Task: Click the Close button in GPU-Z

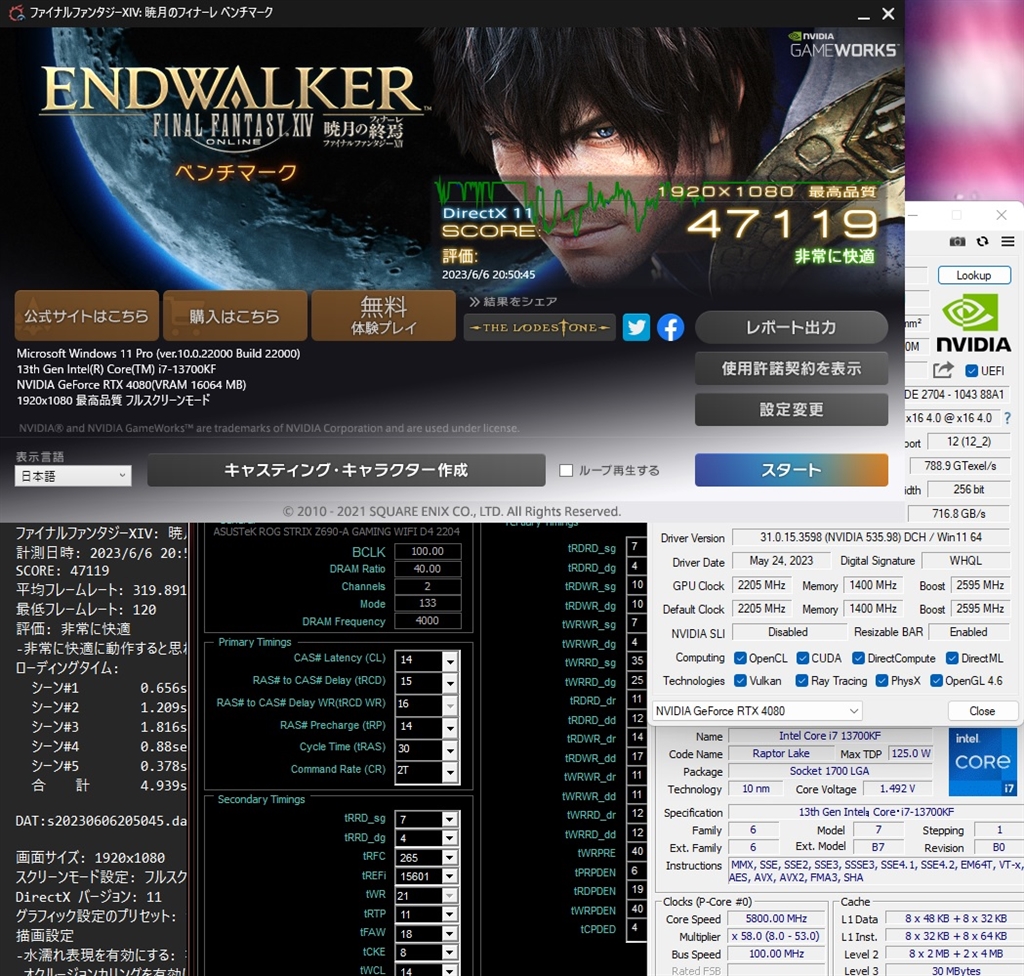Action: 982,711
